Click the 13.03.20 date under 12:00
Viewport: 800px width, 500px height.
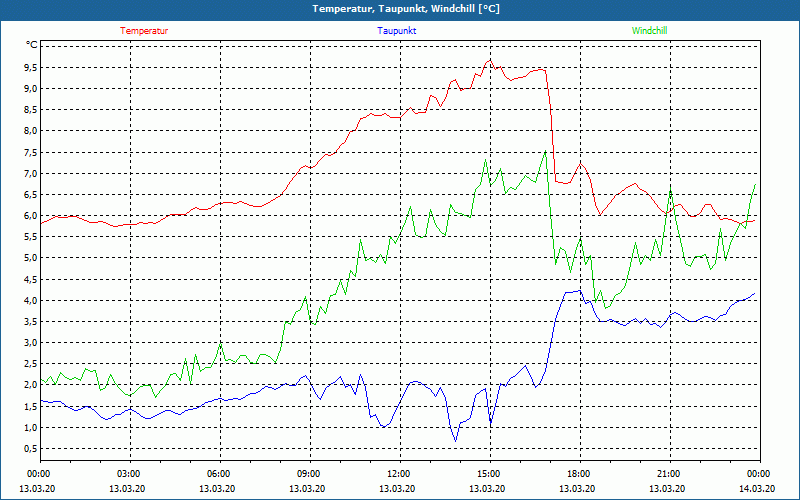coord(397,488)
